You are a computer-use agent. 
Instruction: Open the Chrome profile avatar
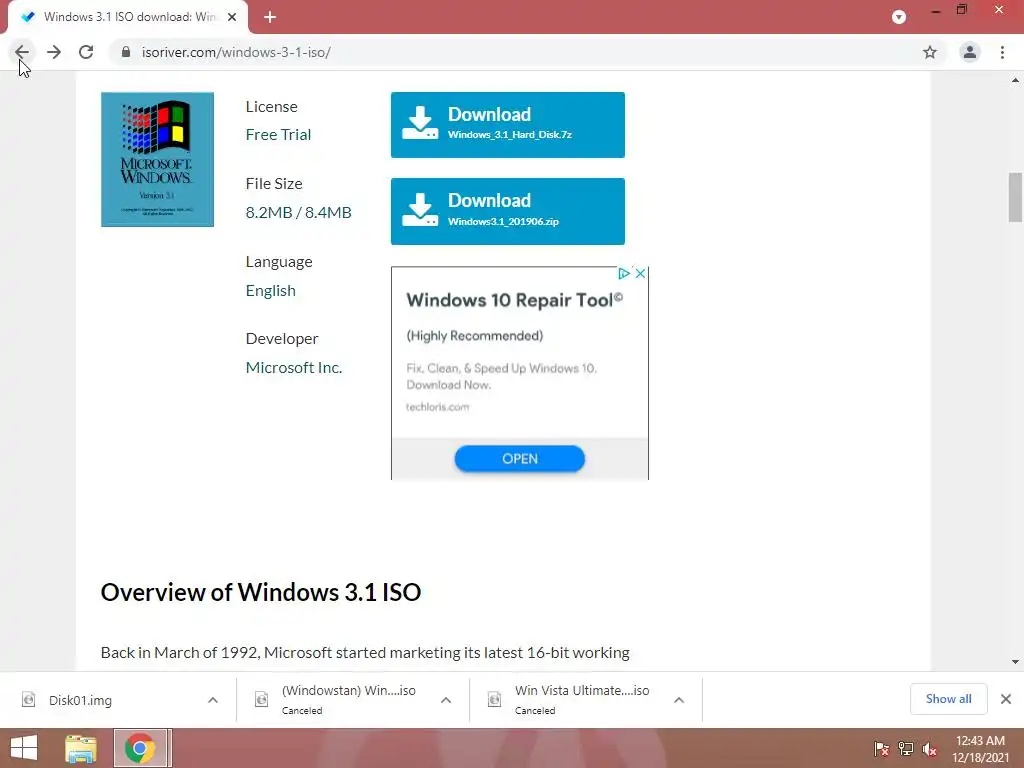(970, 52)
